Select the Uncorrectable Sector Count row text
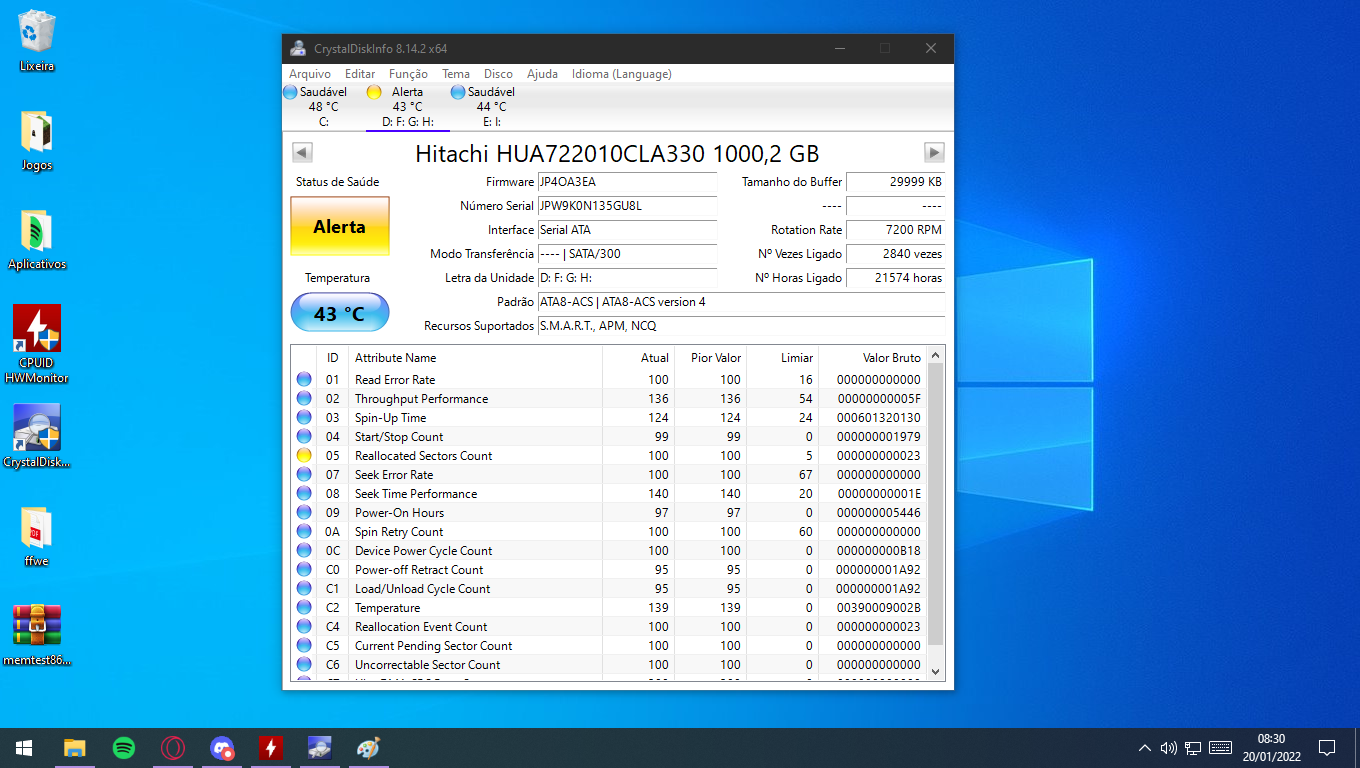This screenshot has height=768, width=1360. coord(427,665)
